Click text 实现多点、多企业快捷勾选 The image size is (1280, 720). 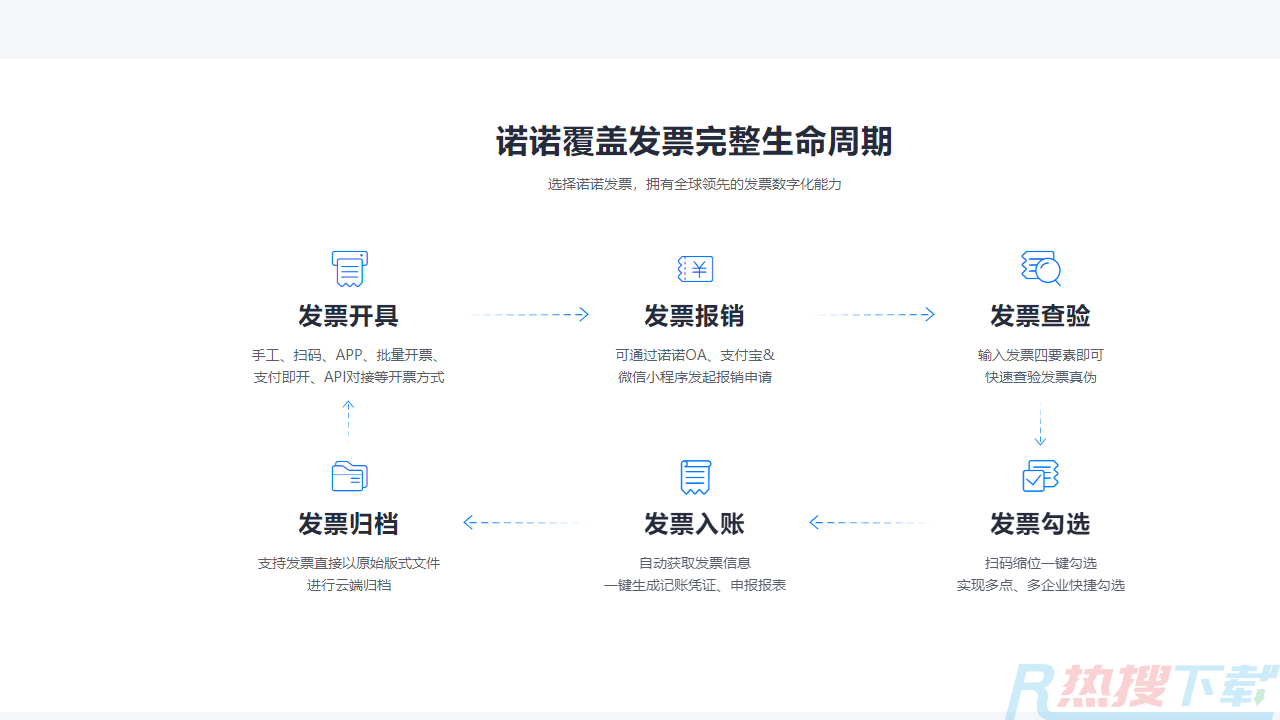pyautogui.click(x=1041, y=585)
